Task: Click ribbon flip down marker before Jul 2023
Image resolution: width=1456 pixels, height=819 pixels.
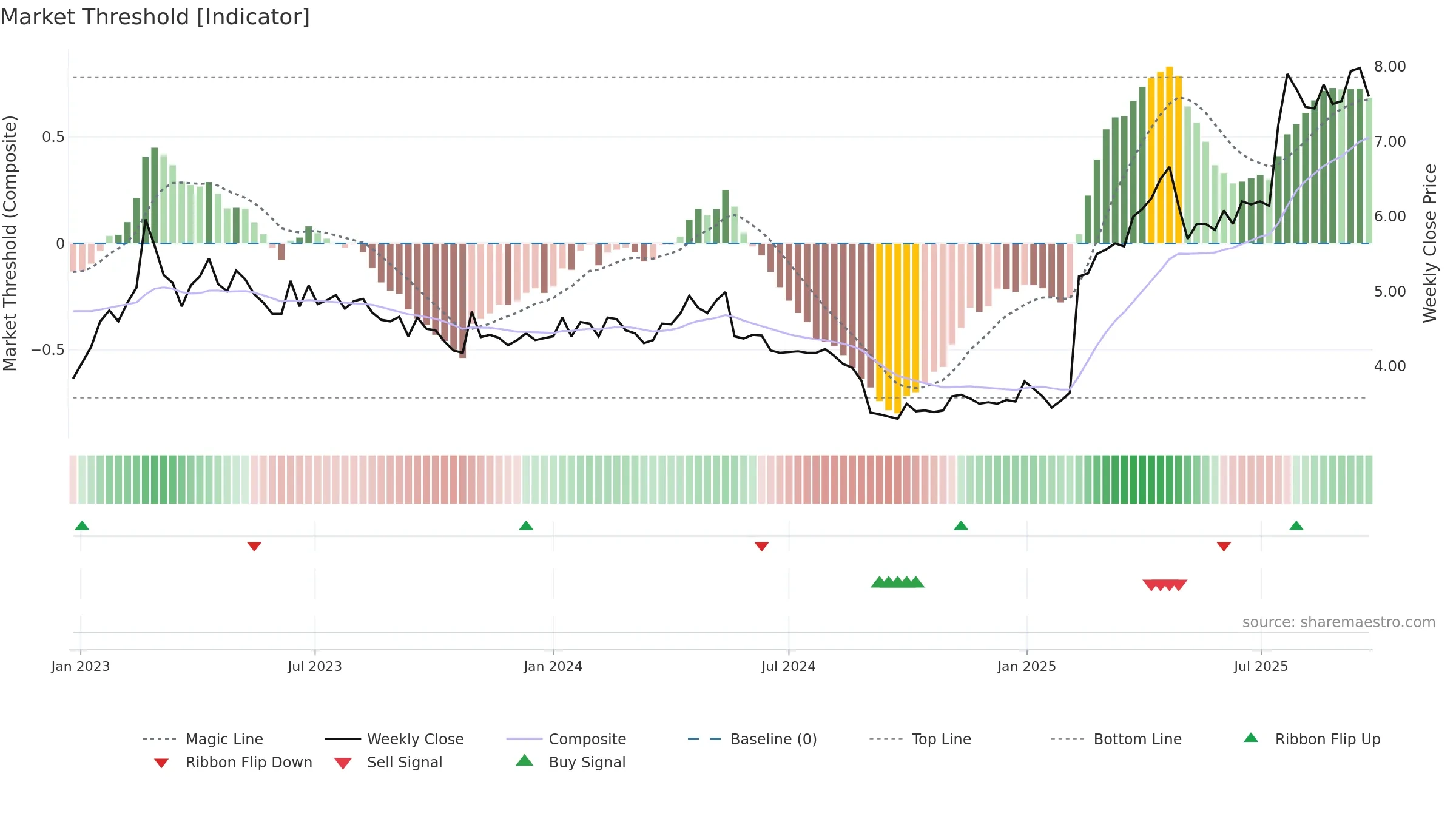Action: (x=254, y=547)
